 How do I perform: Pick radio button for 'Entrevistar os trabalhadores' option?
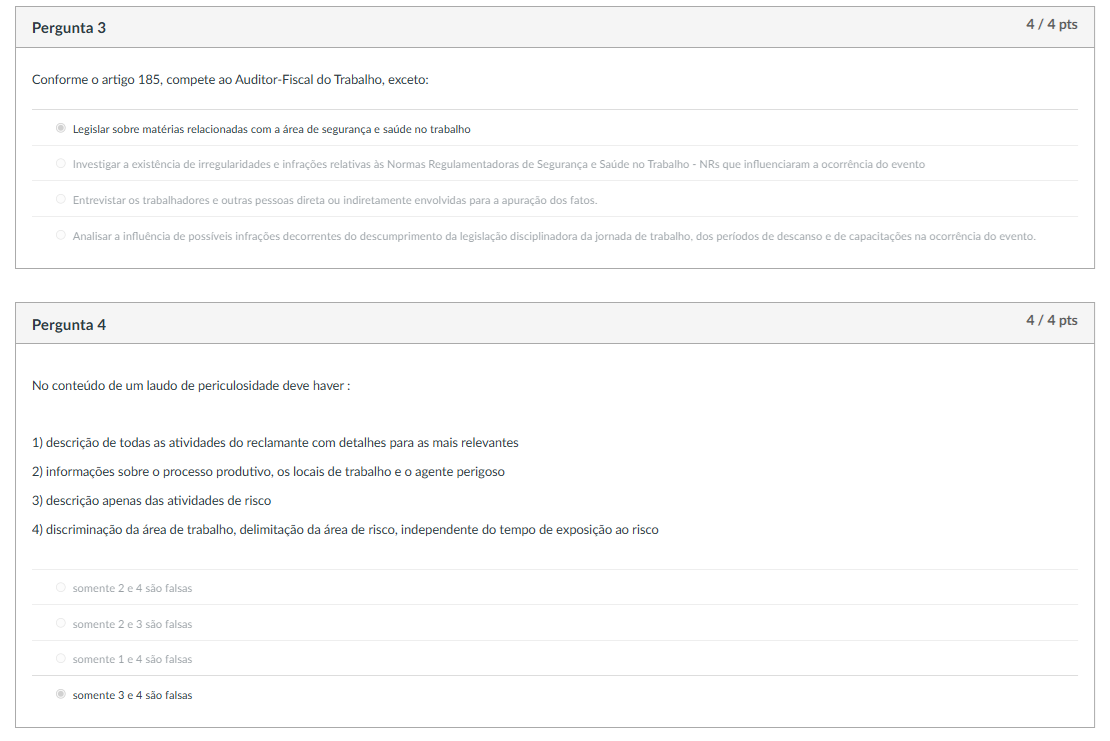point(61,200)
